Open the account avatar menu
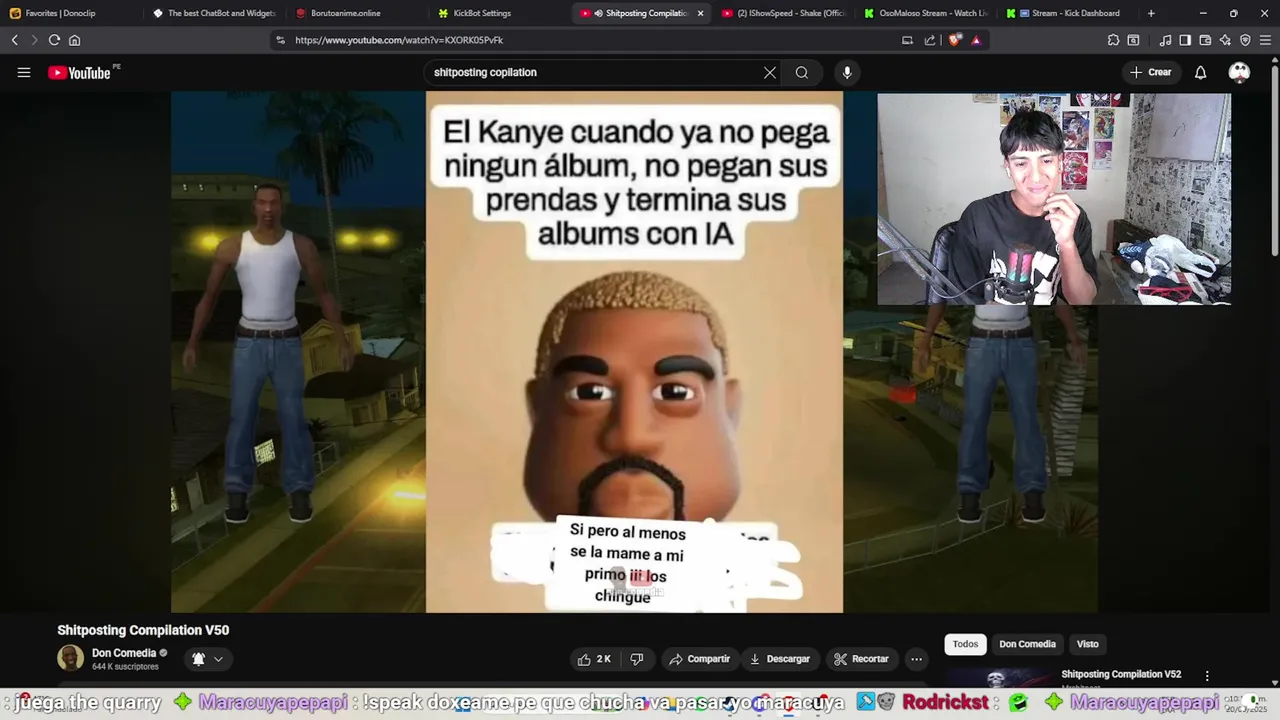The height and width of the screenshot is (720, 1280). [x=1239, y=72]
